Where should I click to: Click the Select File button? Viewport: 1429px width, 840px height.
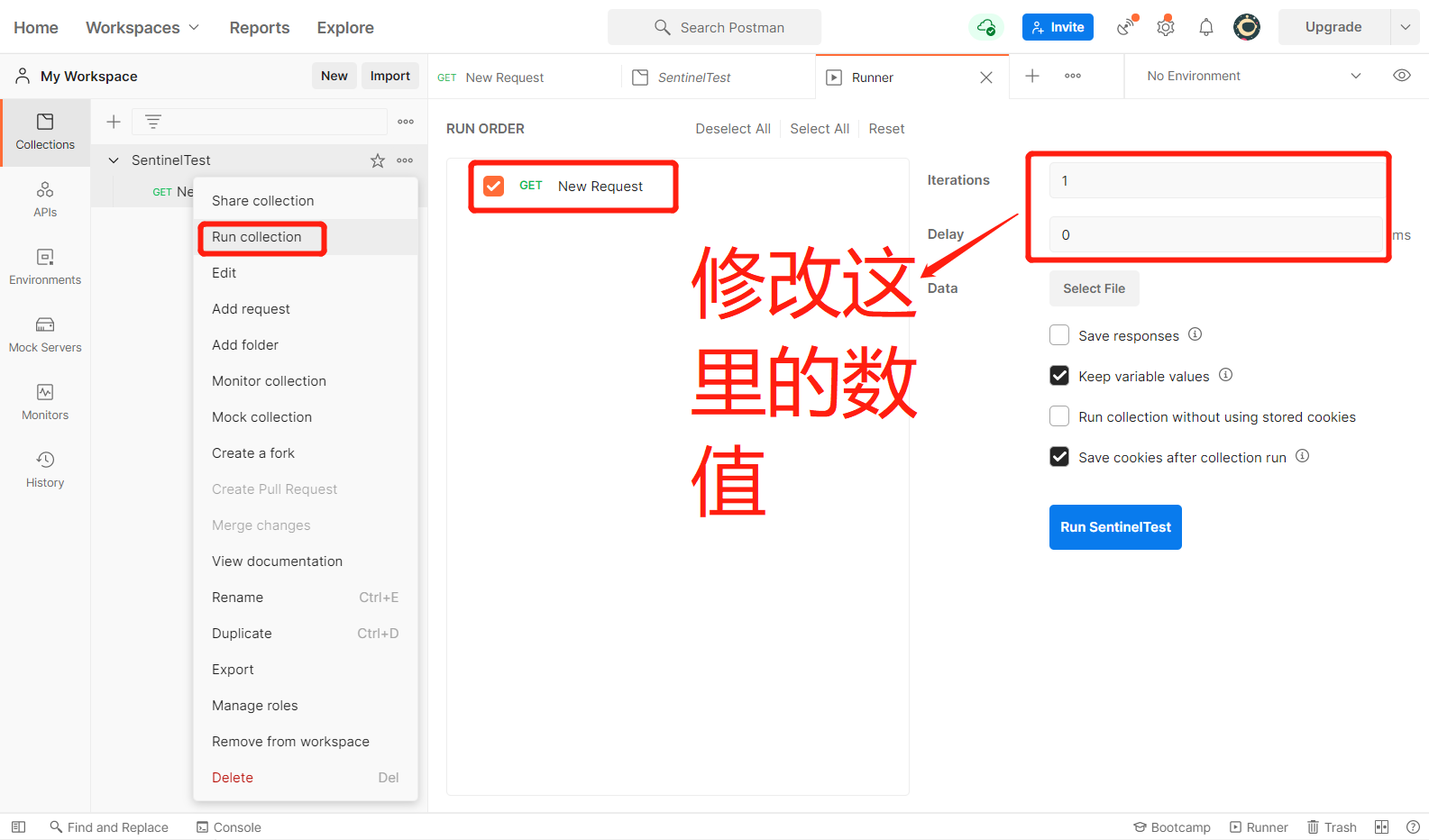click(1094, 288)
